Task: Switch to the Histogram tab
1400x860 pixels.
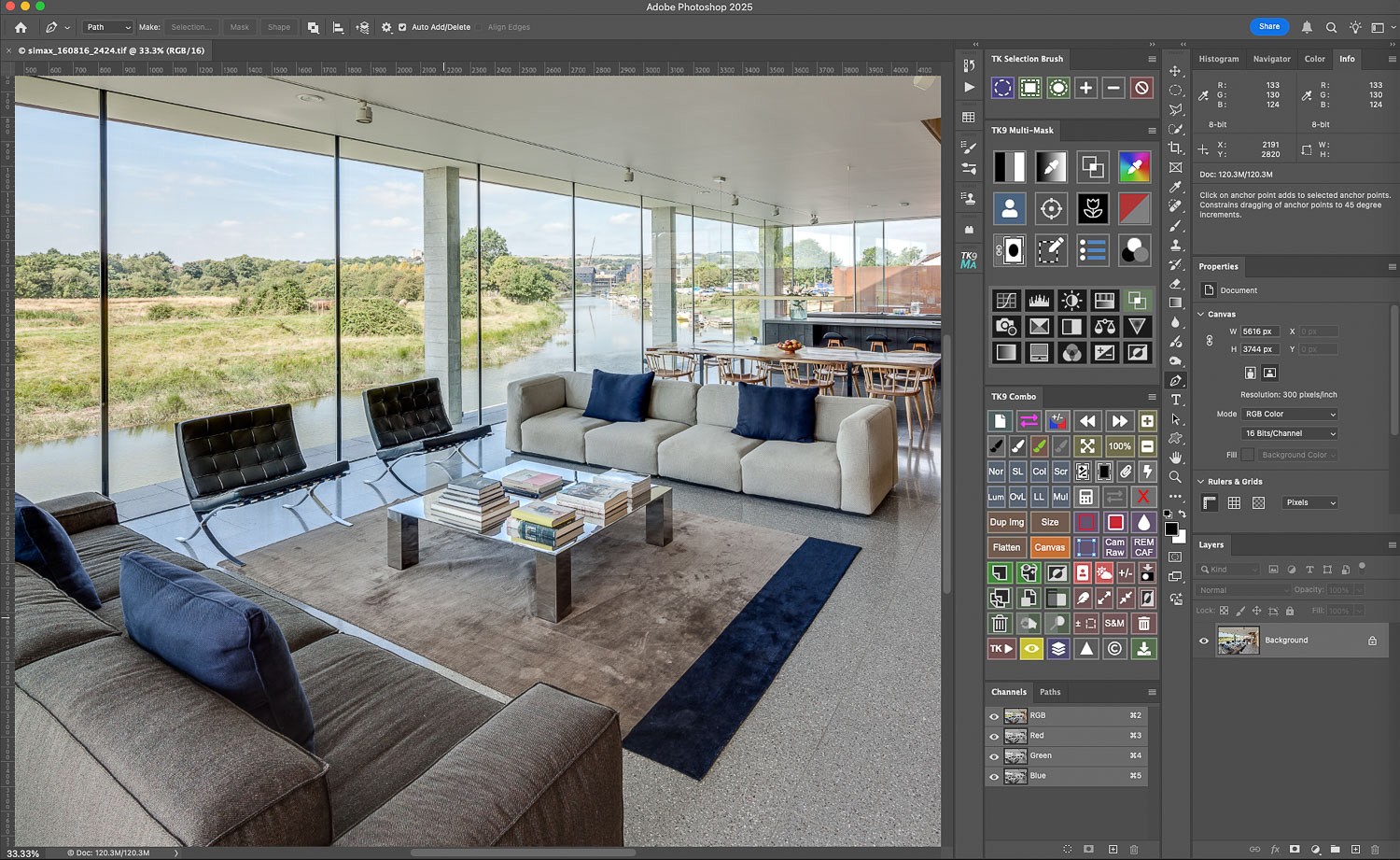Action: click(1219, 59)
